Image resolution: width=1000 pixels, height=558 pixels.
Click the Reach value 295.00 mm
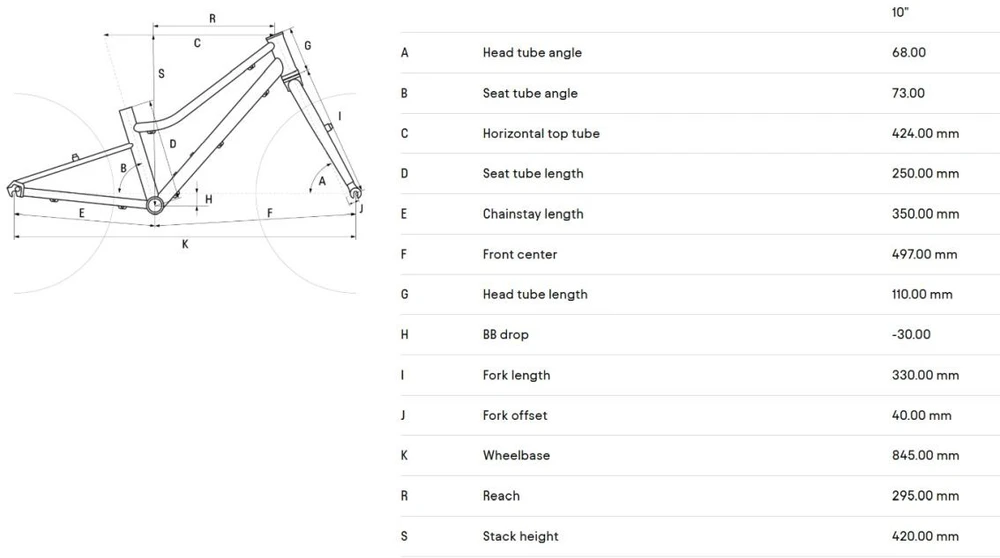coord(925,496)
